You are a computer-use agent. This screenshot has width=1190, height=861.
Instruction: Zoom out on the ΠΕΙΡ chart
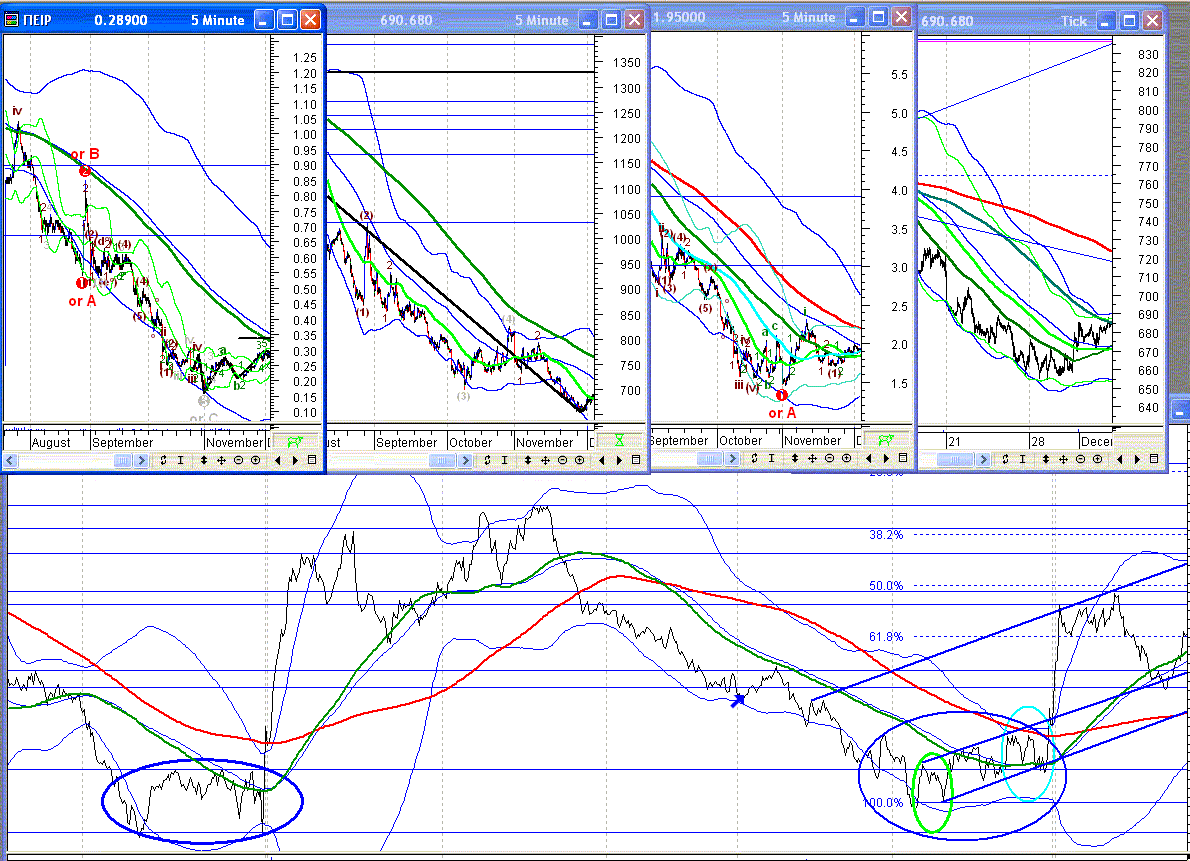pos(239,460)
